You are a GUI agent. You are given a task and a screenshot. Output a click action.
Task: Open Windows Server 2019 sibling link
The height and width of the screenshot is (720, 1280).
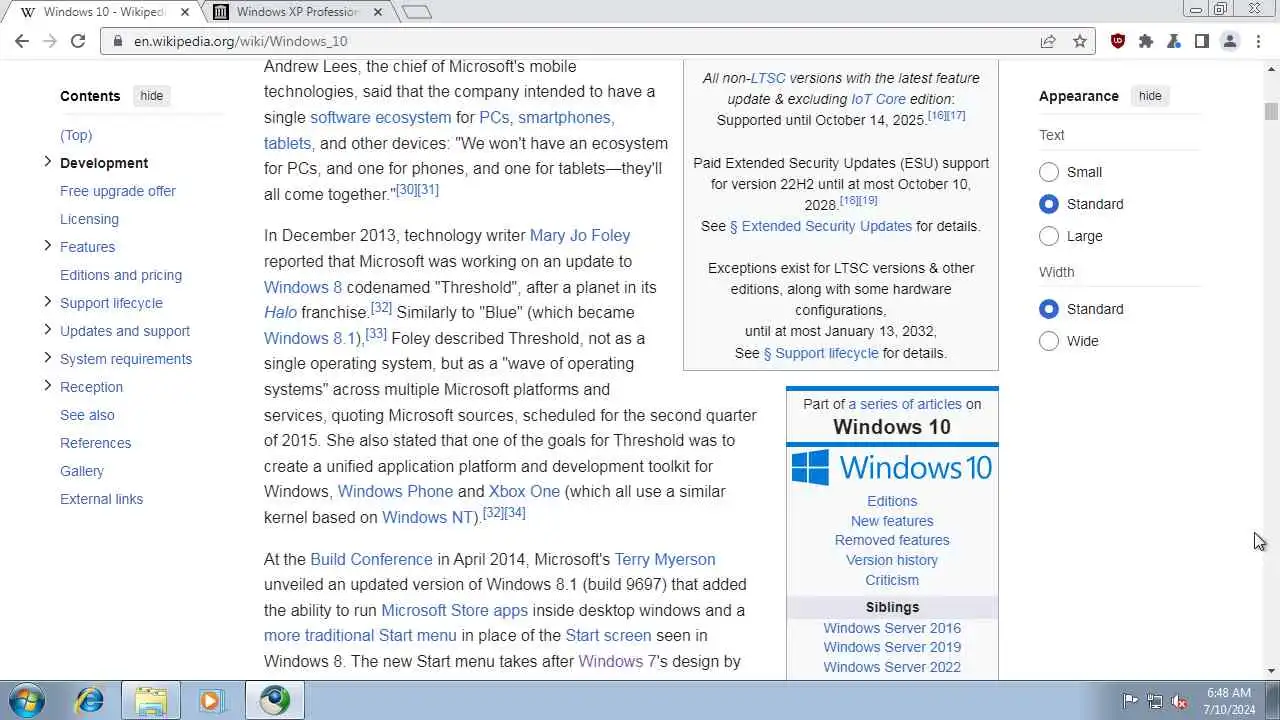pyautogui.click(x=892, y=647)
